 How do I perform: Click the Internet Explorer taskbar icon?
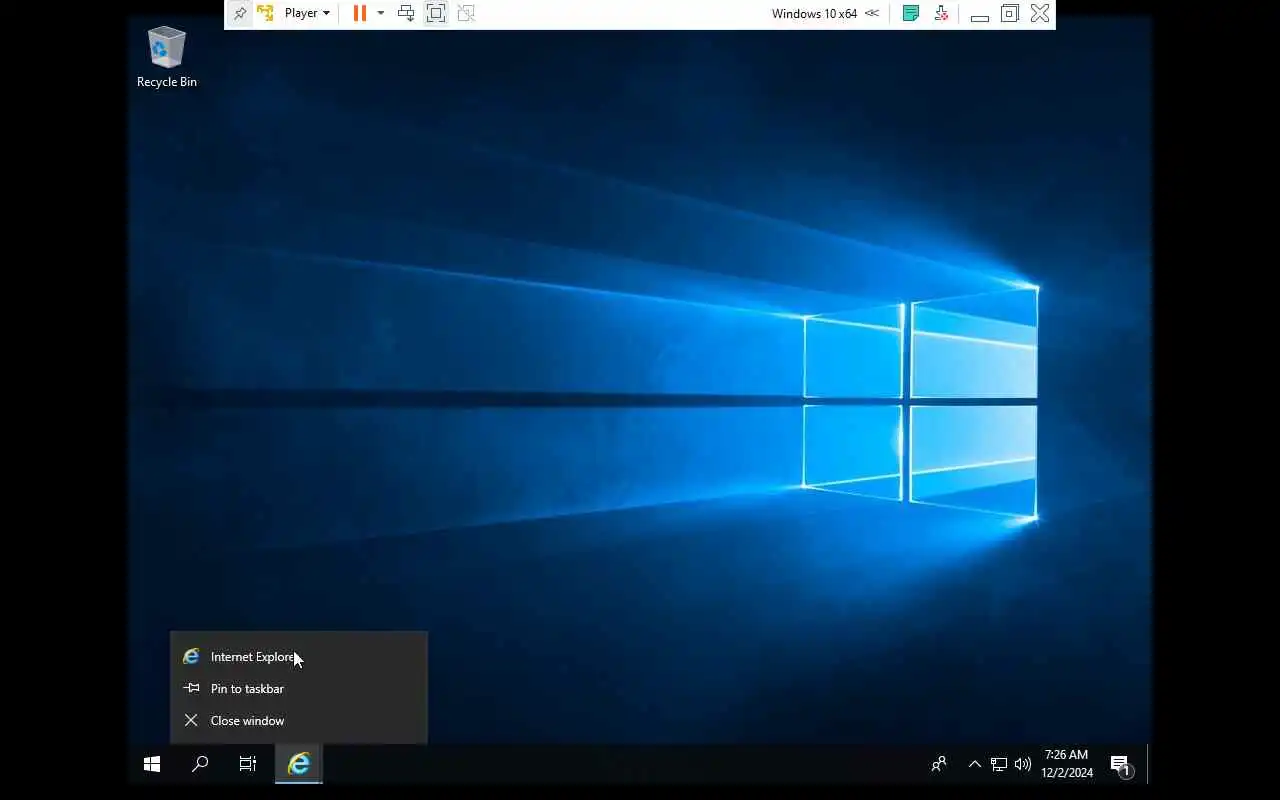[x=299, y=764]
